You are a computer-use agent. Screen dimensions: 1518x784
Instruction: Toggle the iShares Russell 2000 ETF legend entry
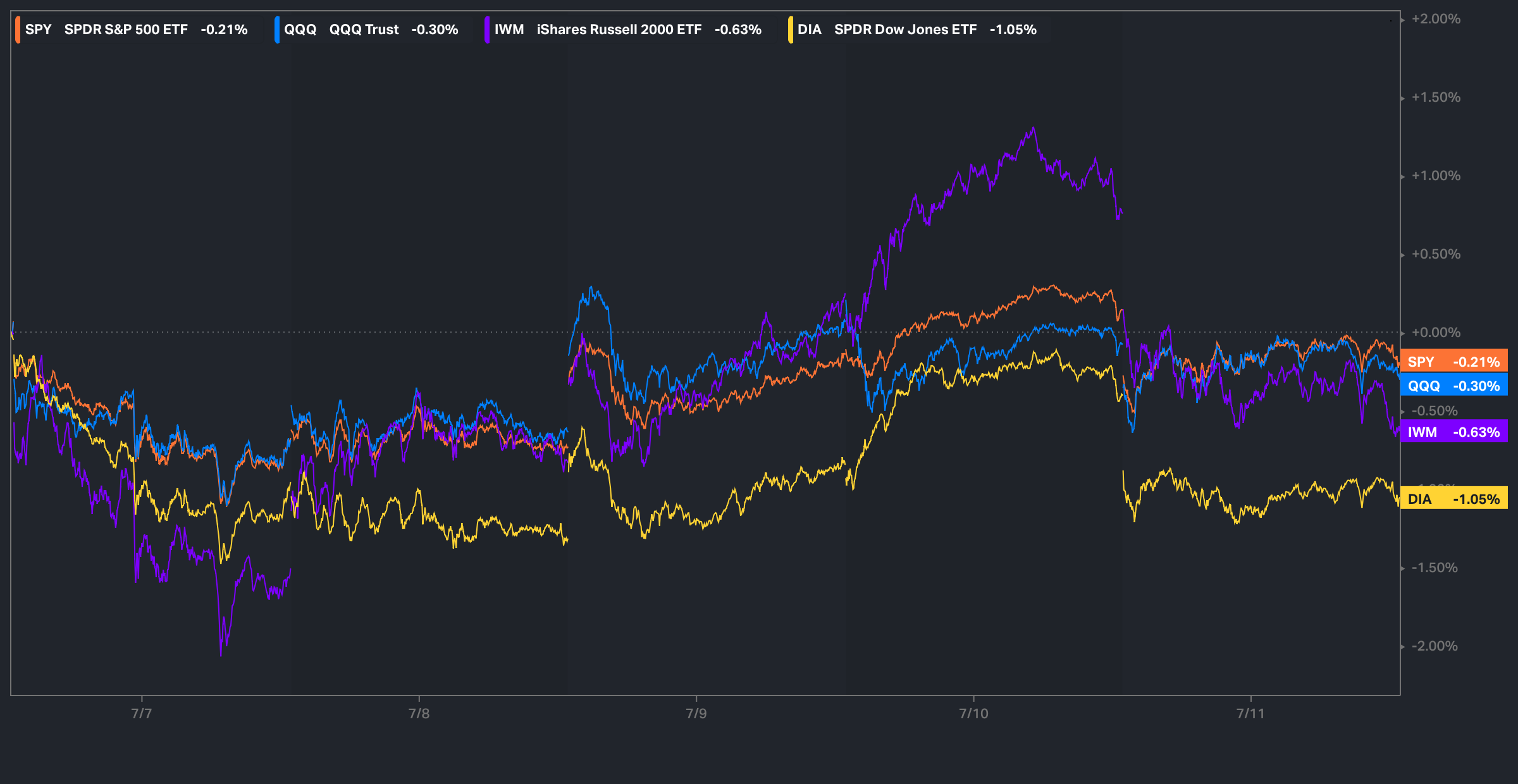click(619, 30)
